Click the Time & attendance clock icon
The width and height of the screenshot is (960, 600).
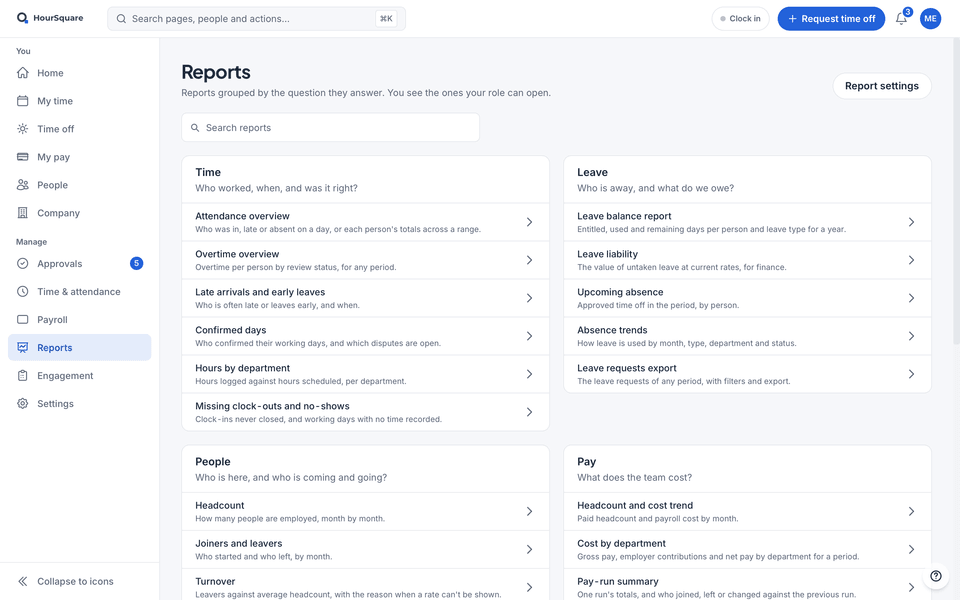click(23, 291)
